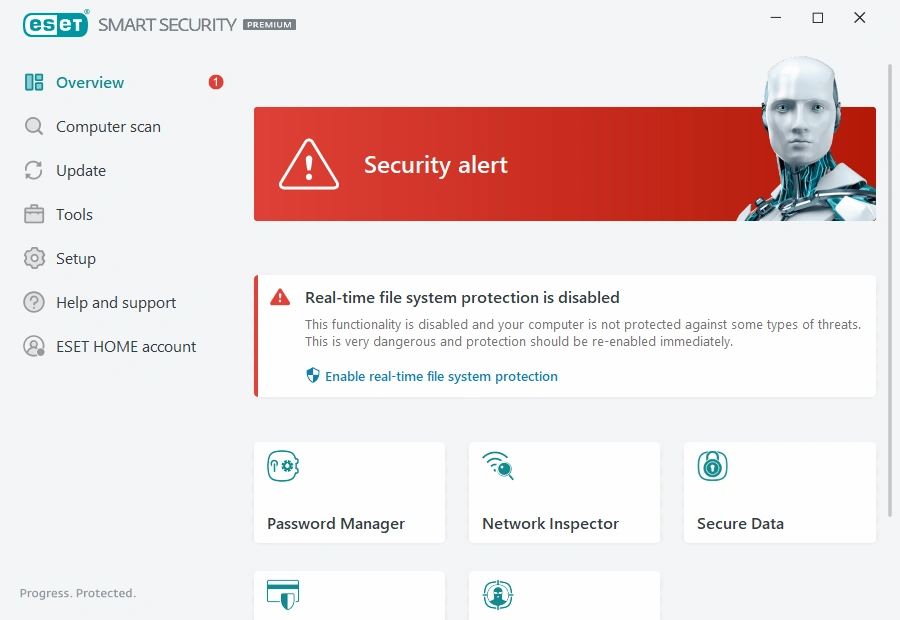Open the Tools section

(75, 214)
